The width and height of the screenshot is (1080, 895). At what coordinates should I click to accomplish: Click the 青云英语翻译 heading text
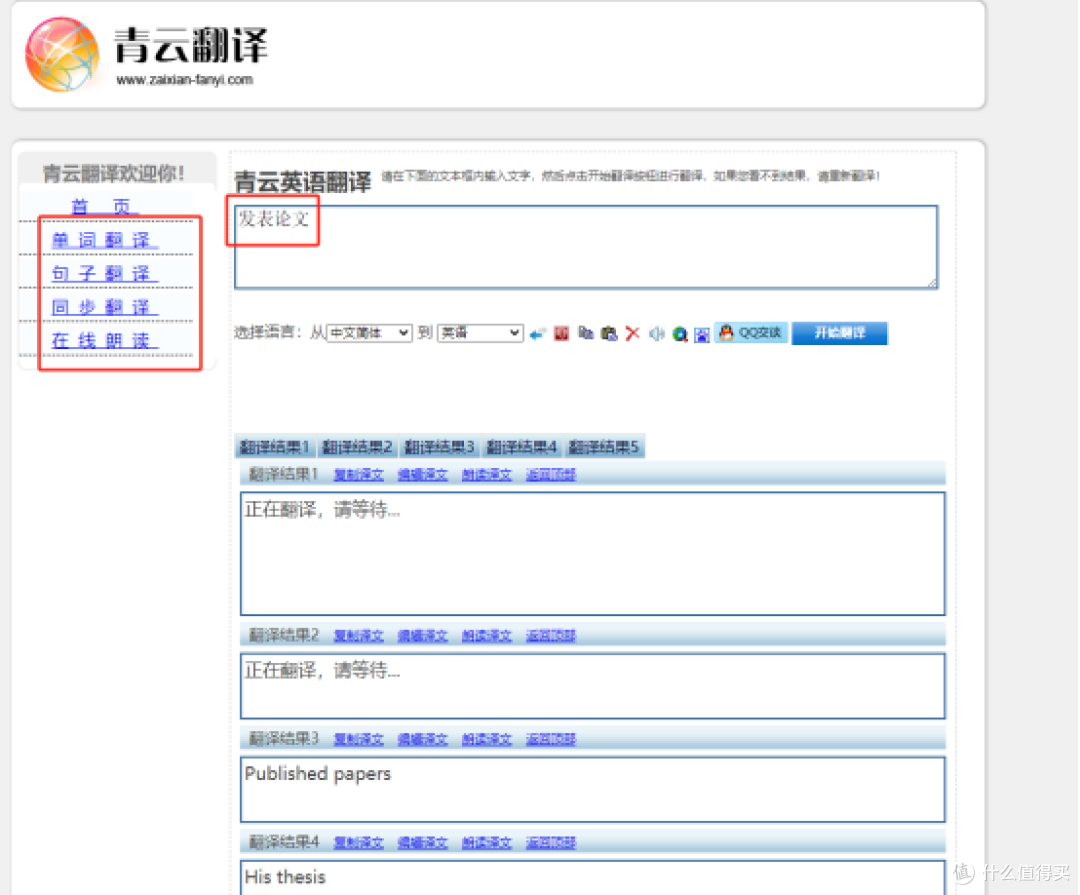click(x=302, y=182)
